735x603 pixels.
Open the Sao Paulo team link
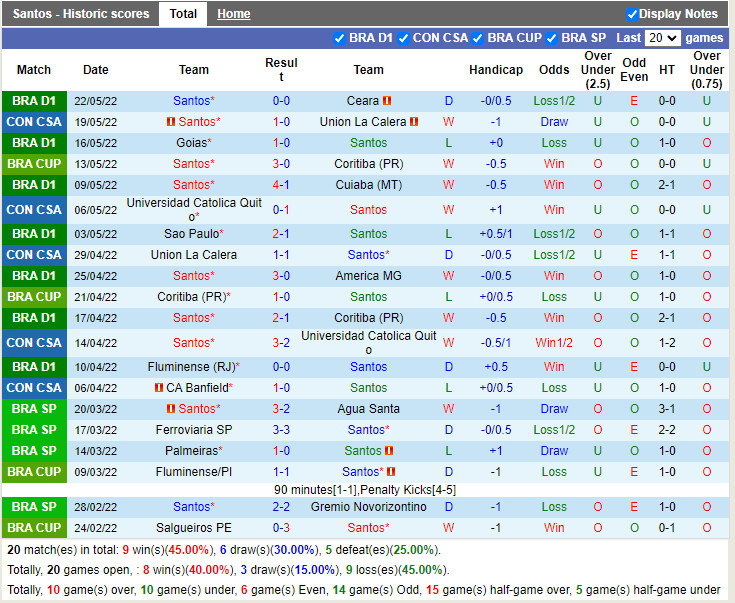(x=192, y=233)
